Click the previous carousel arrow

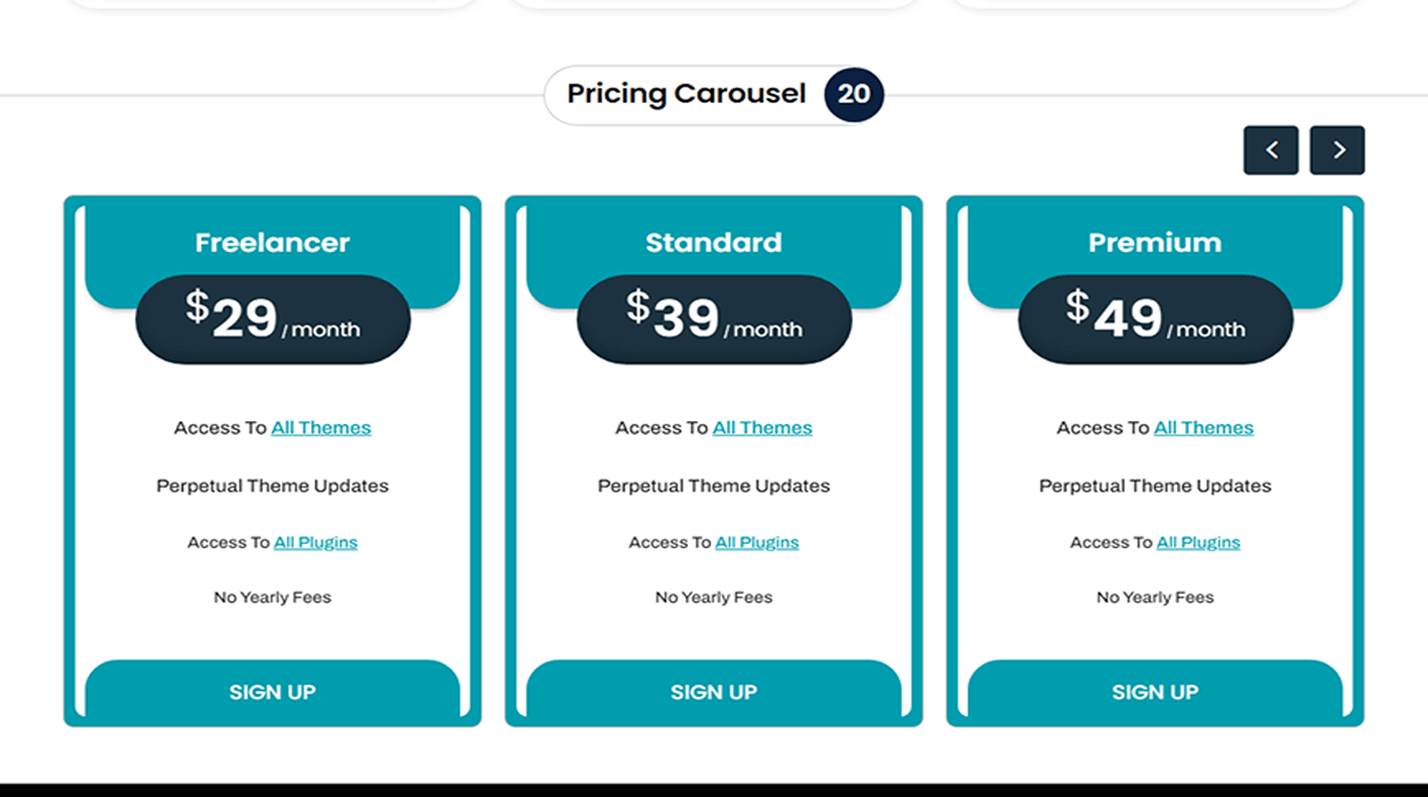[x=1271, y=150]
